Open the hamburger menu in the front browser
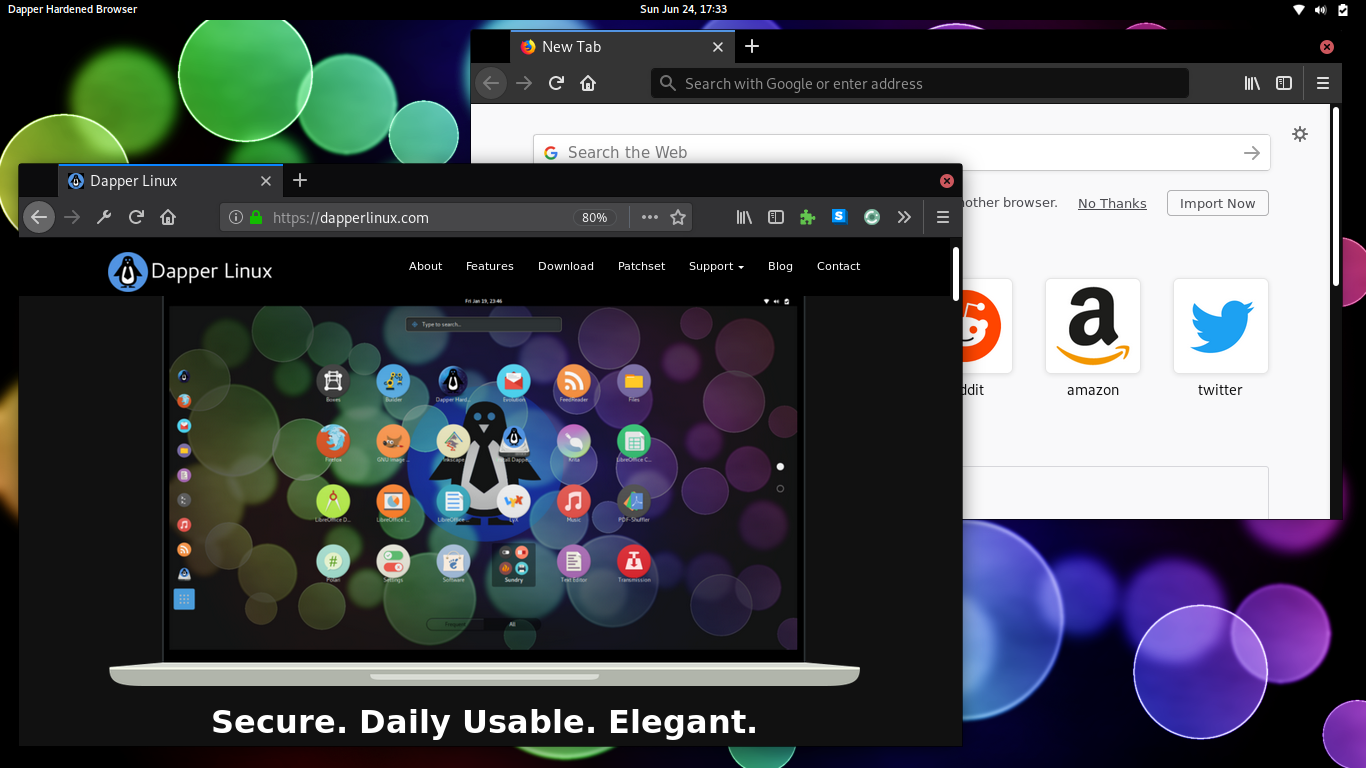This screenshot has width=1366, height=768. click(942, 217)
